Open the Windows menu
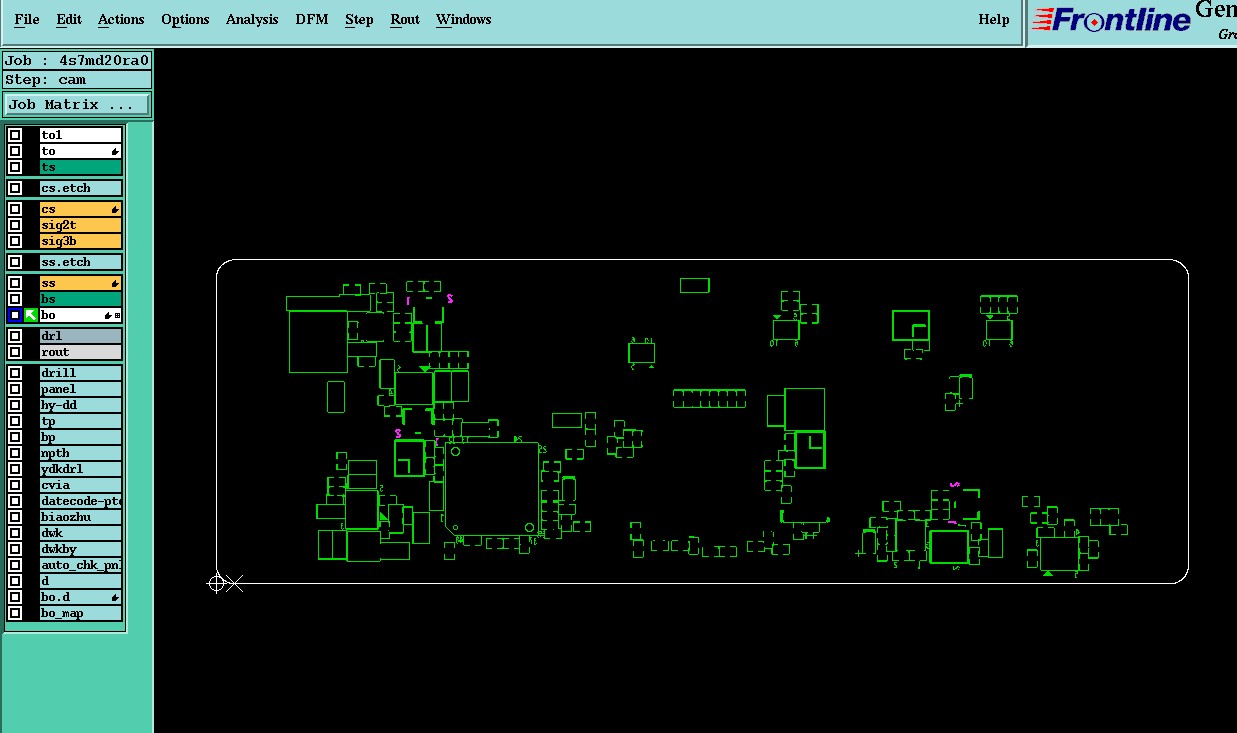This screenshot has height=733, width=1237. click(x=464, y=19)
